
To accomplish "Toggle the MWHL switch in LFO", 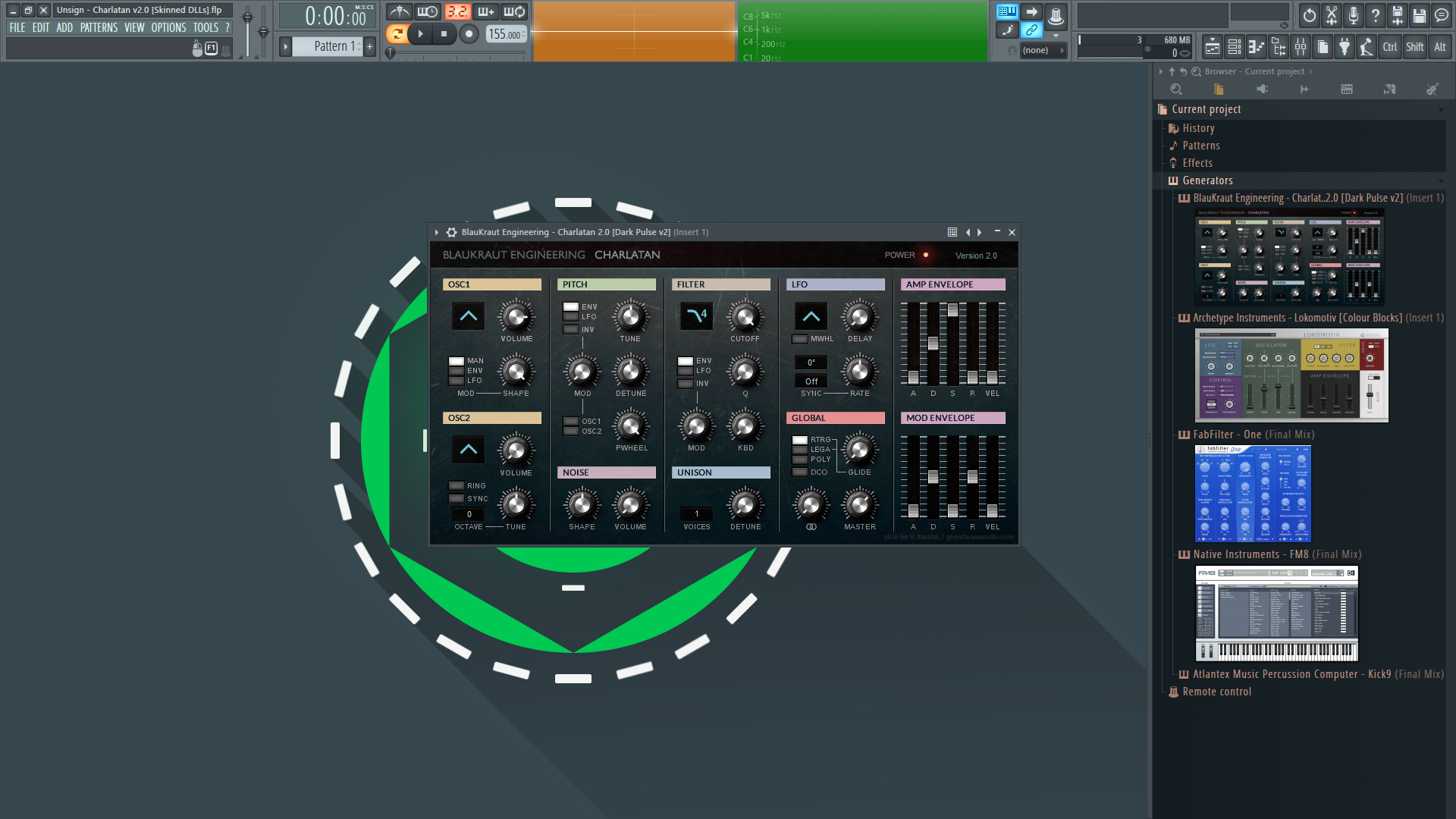I will [800, 339].
